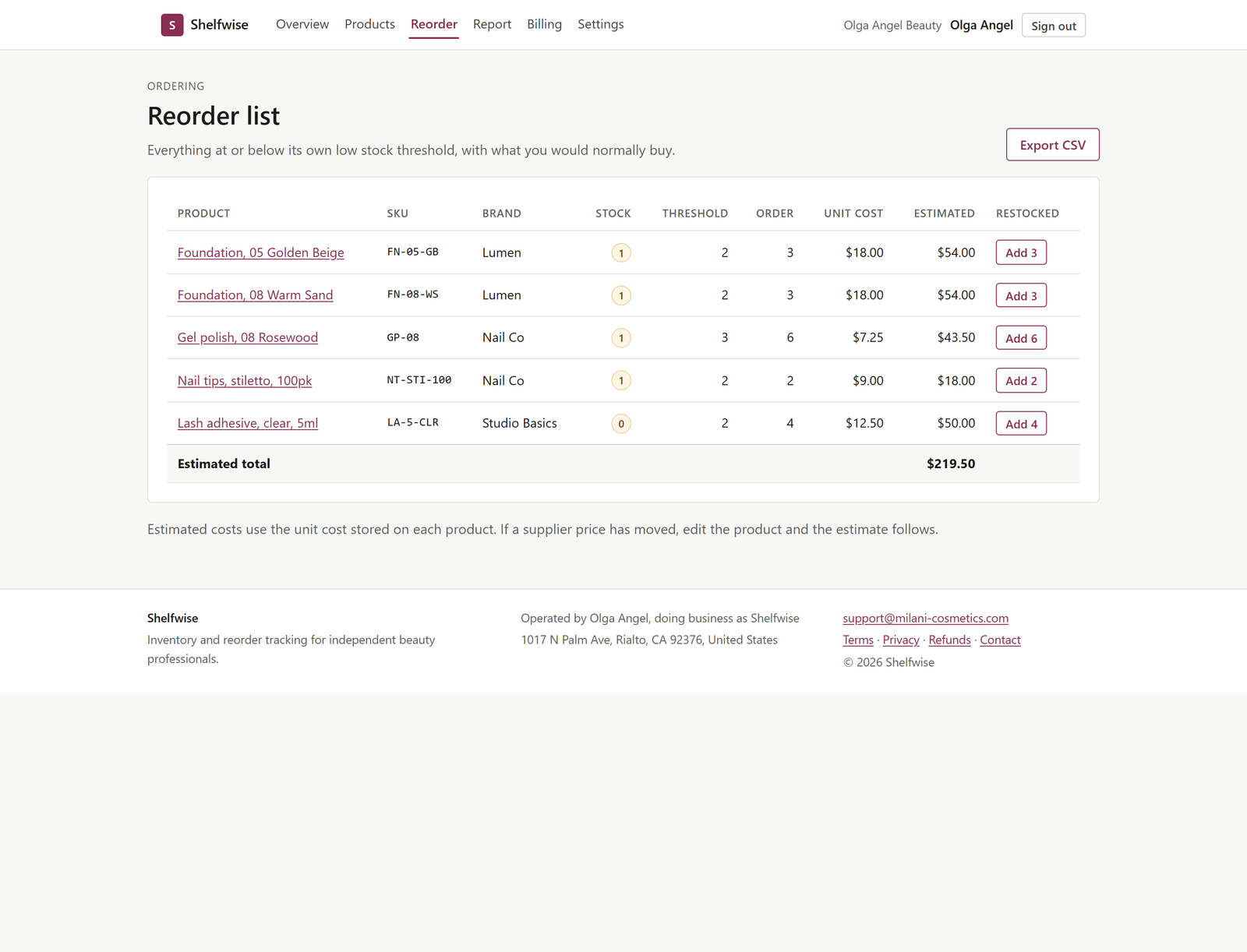Click the support@milani-cosmetics.com email link
The width and height of the screenshot is (1247, 952).
925,618
